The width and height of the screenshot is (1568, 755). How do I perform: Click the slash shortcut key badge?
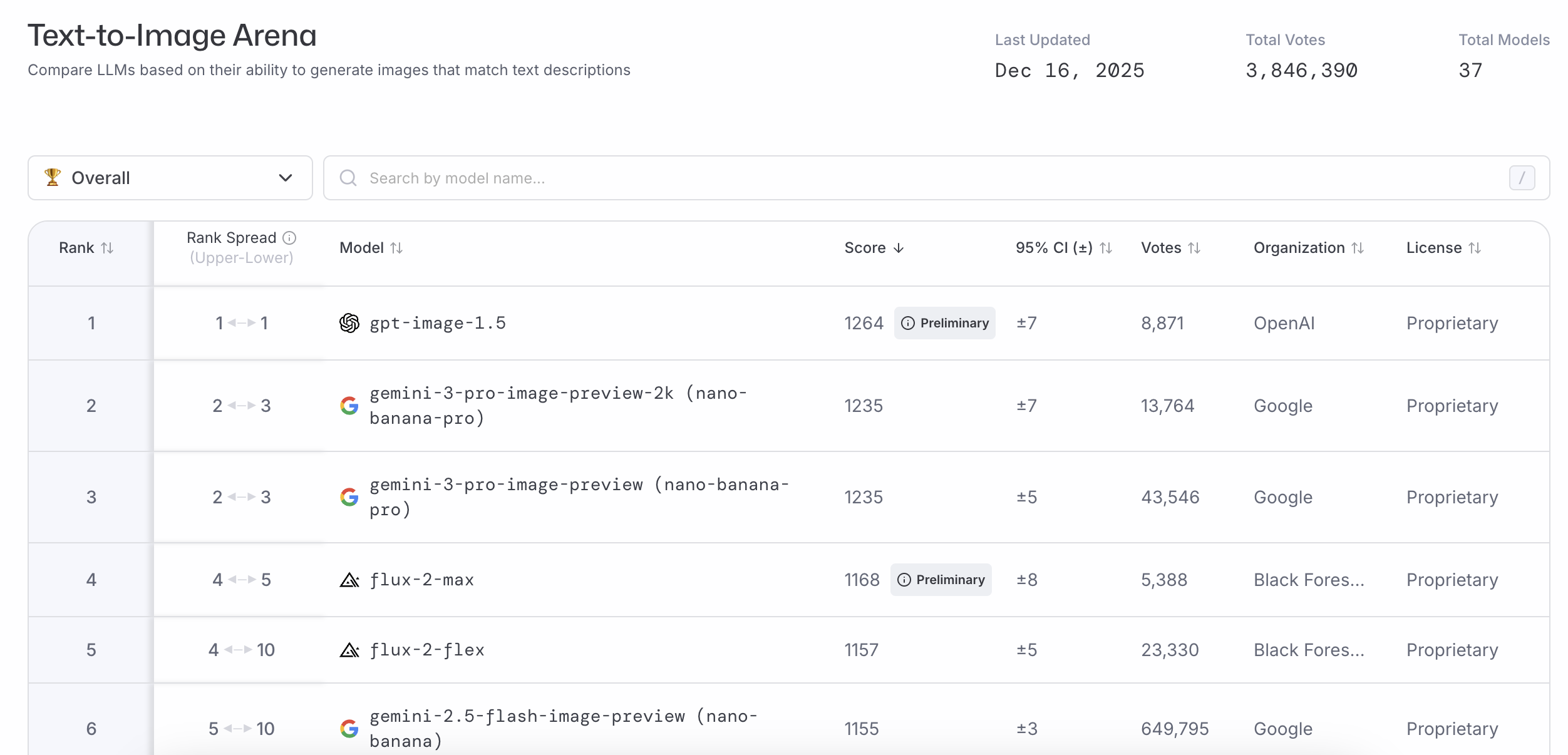click(x=1522, y=178)
